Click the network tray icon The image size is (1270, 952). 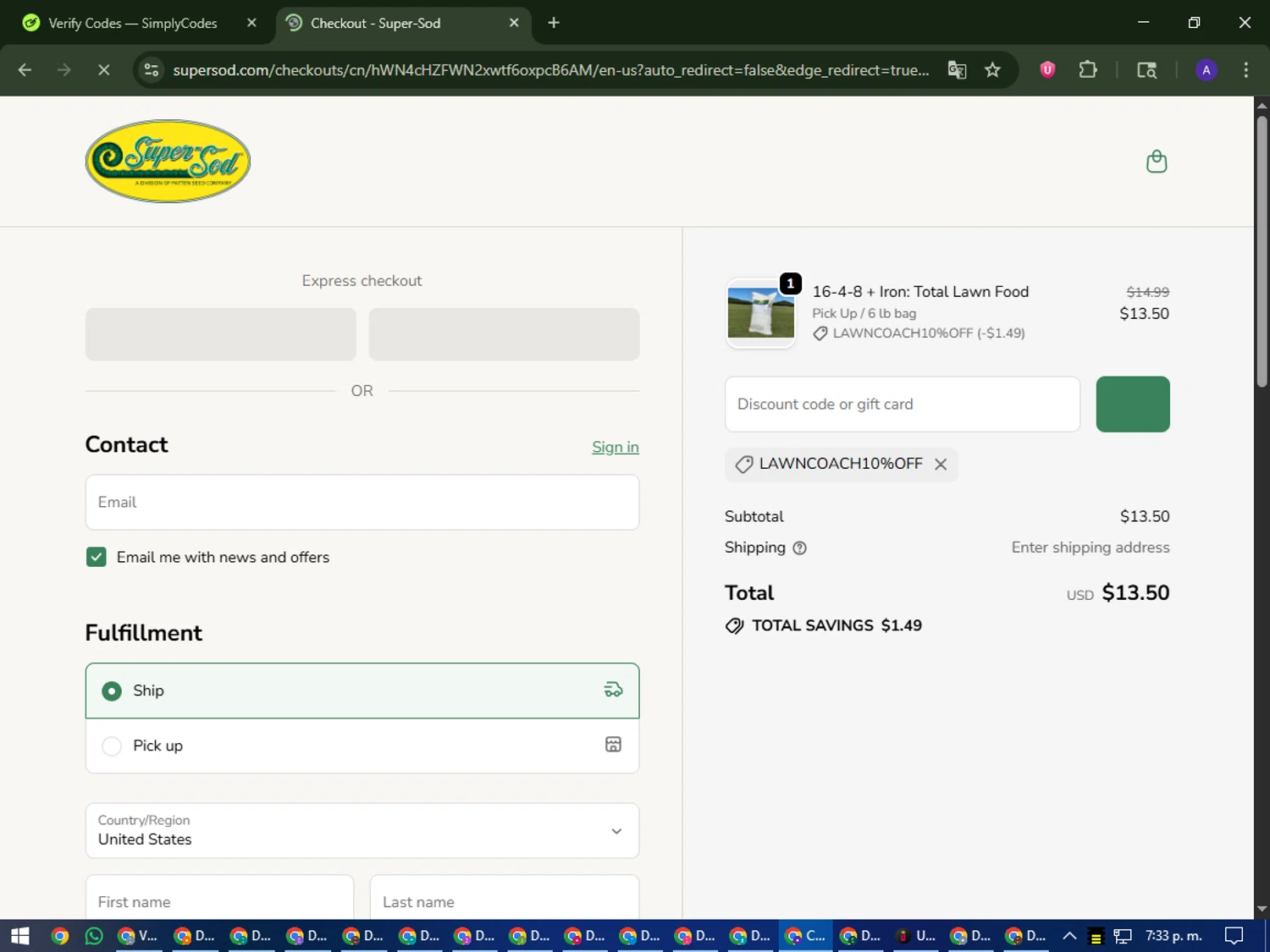[1123, 936]
